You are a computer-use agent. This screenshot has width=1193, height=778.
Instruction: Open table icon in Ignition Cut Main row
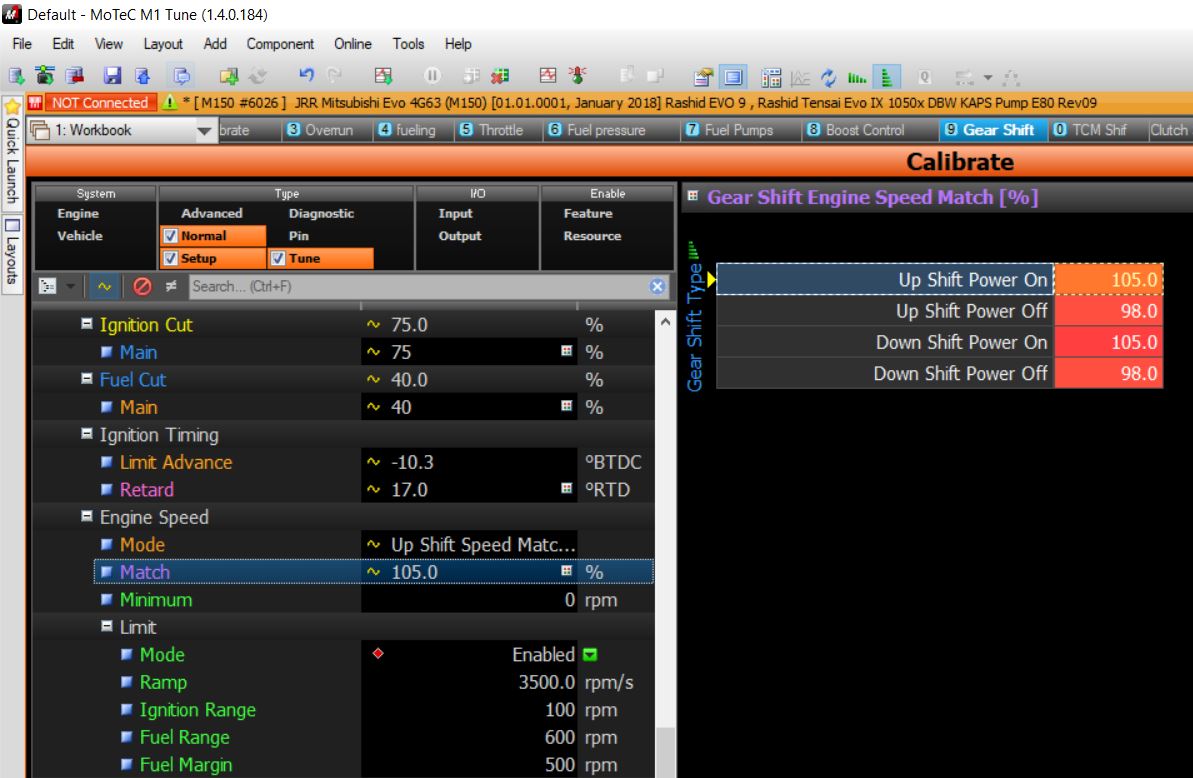[x=567, y=351]
